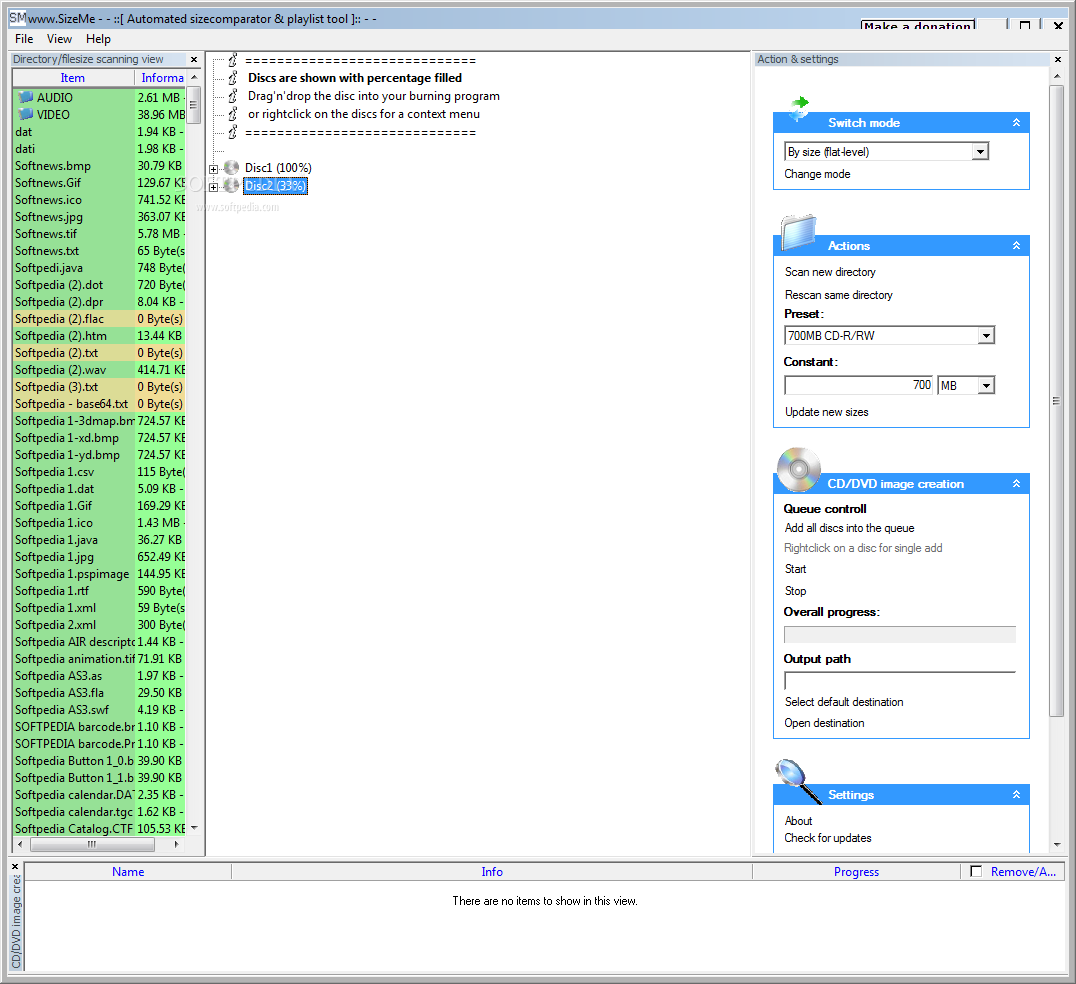Click the Make a donation button
This screenshot has height=984, width=1076.
[x=917, y=25]
